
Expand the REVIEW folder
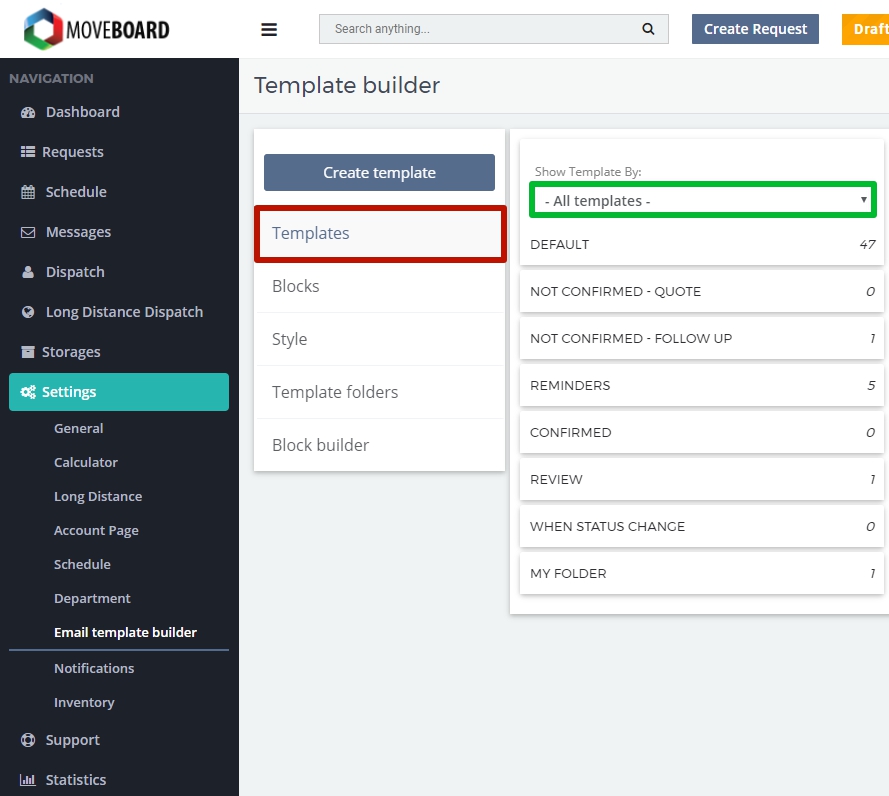click(x=701, y=480)
